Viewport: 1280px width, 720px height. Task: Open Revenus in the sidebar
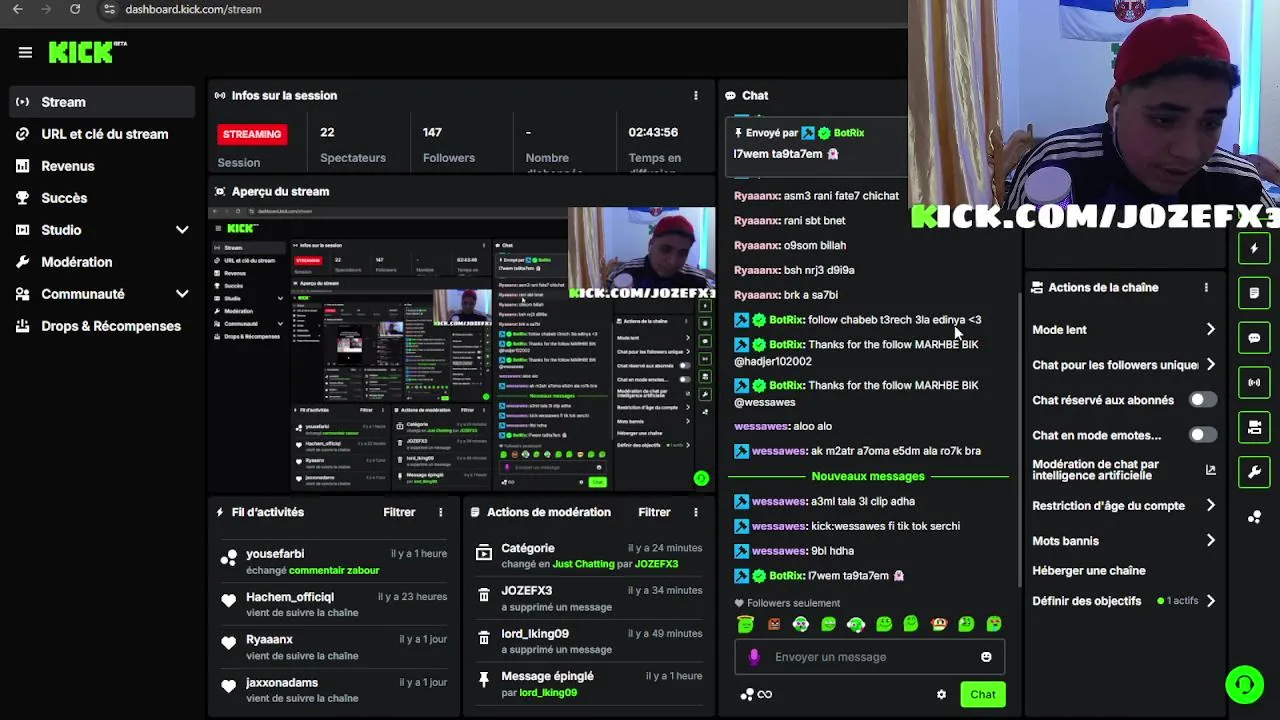click(x=102, y=166)
